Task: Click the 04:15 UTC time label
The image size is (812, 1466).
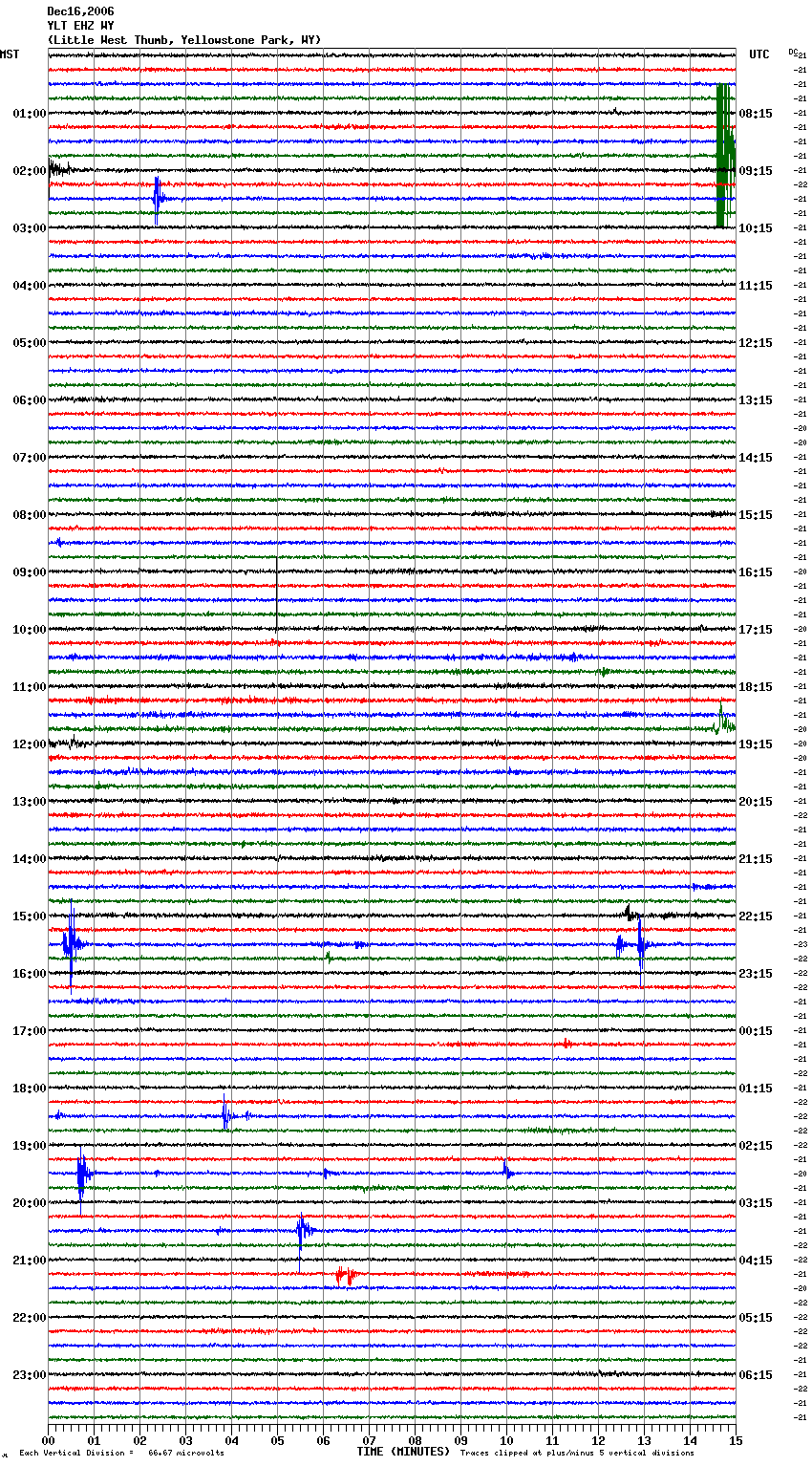Action: pyautogui.click(x=756, y=1261)
